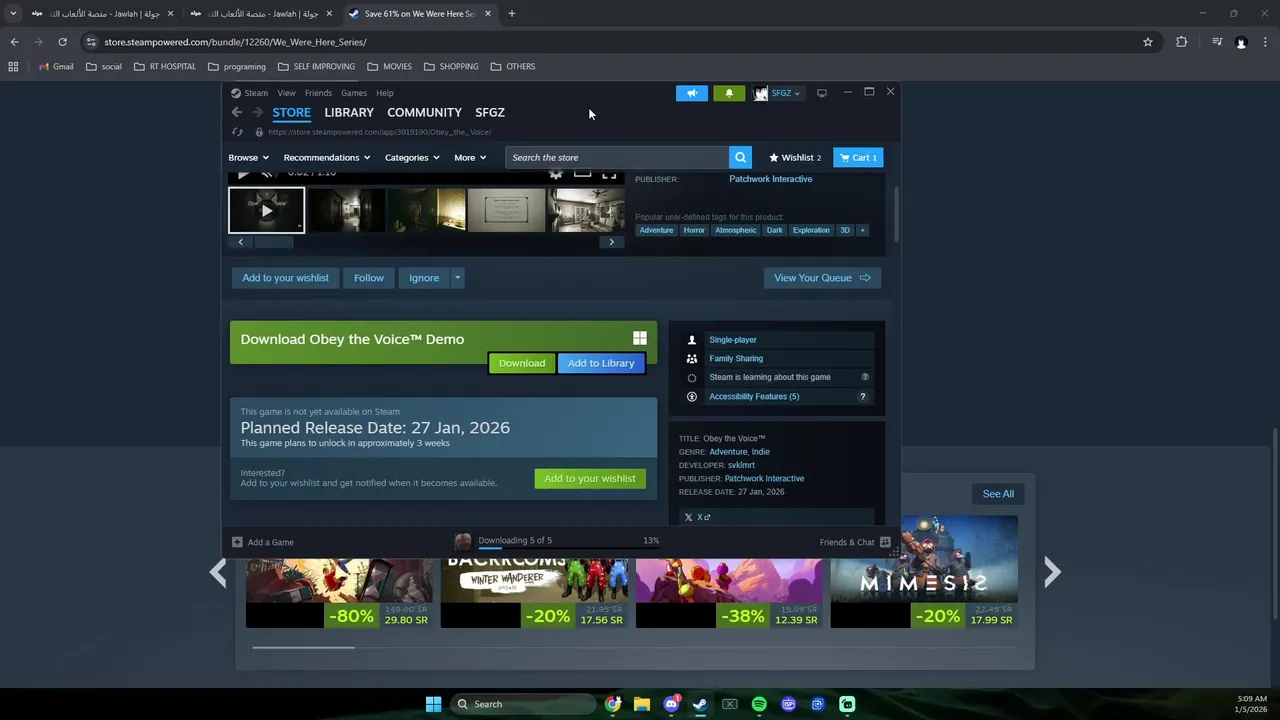Click the Family Sharing icon

pos(691,358)
